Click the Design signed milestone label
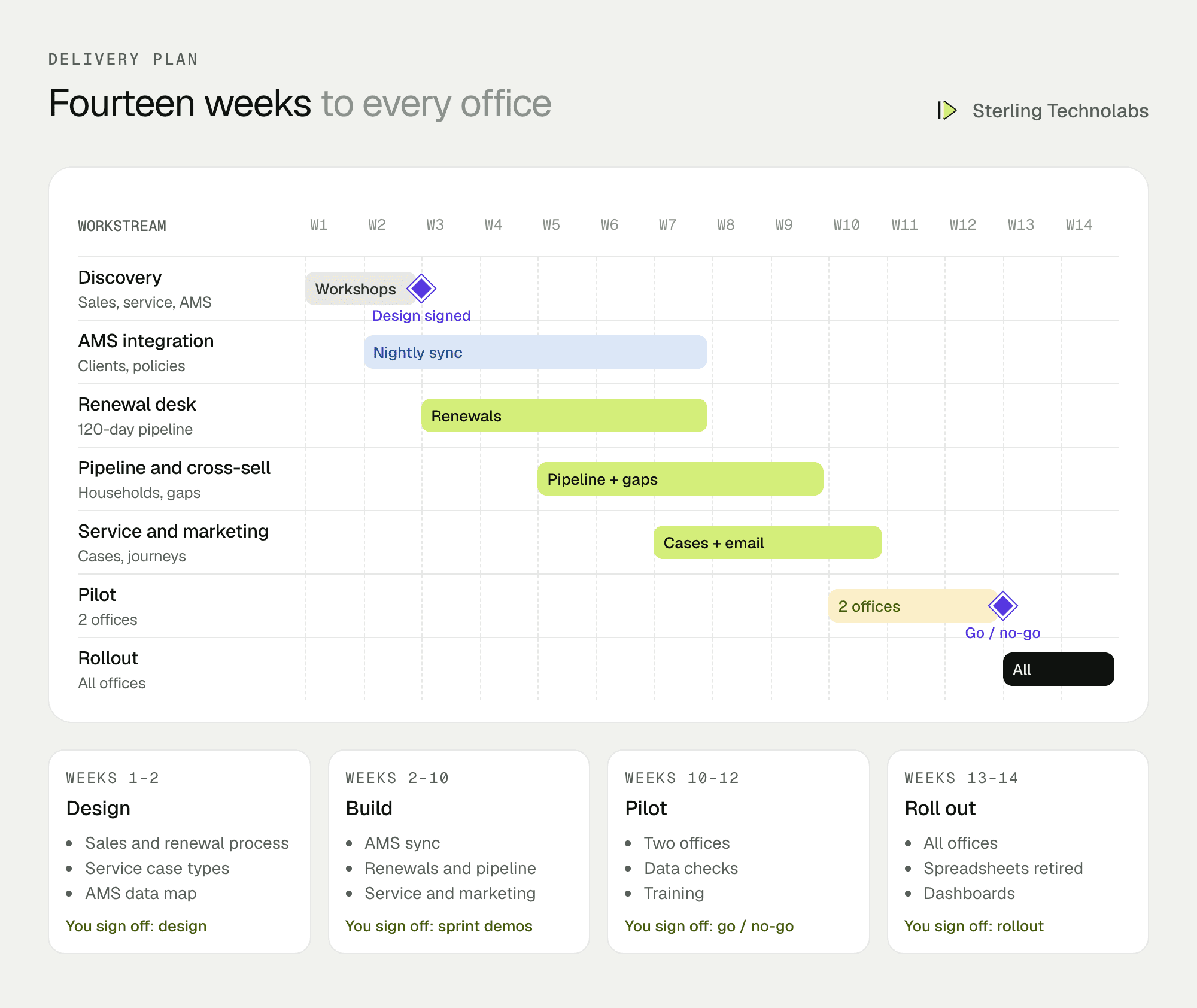Image resolution: width=1197 pixels, height=1008 pixels. tap(421, 316)
